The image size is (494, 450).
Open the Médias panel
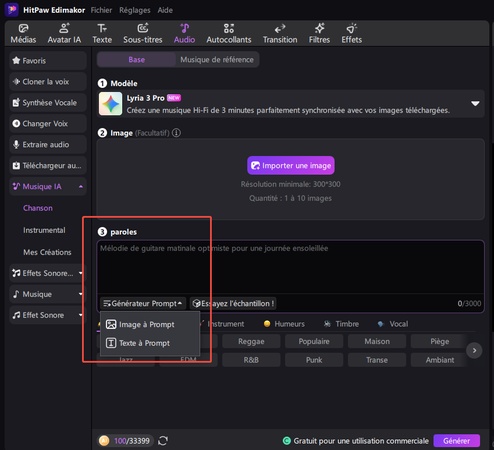[x=23, y=34]
